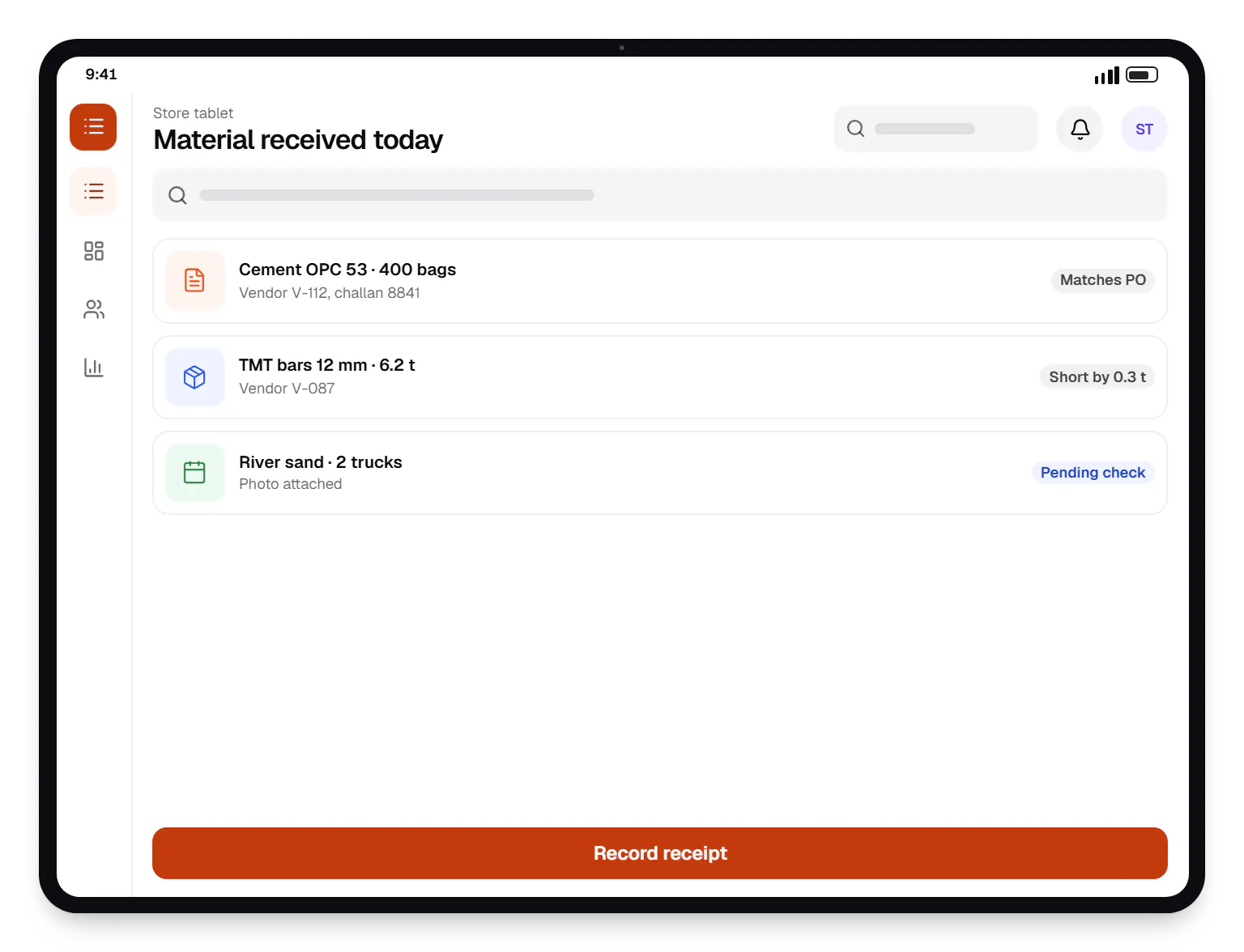Focus the wide list search field
Image resolution: width=1244 pixels, height=952 pixels.
pyautogui.click(x=660, y=195)
